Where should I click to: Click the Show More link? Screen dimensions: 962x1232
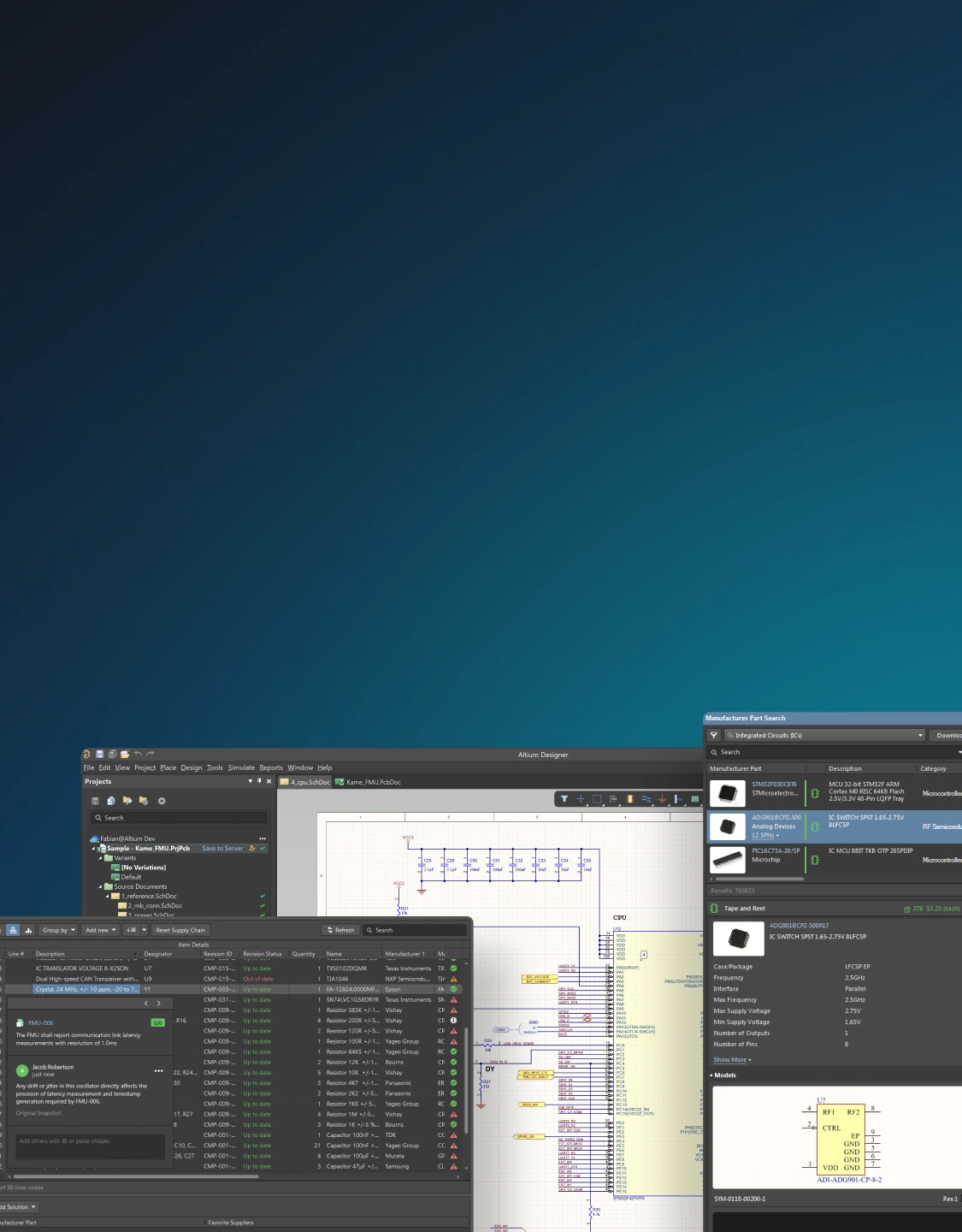click(732, 1060)
